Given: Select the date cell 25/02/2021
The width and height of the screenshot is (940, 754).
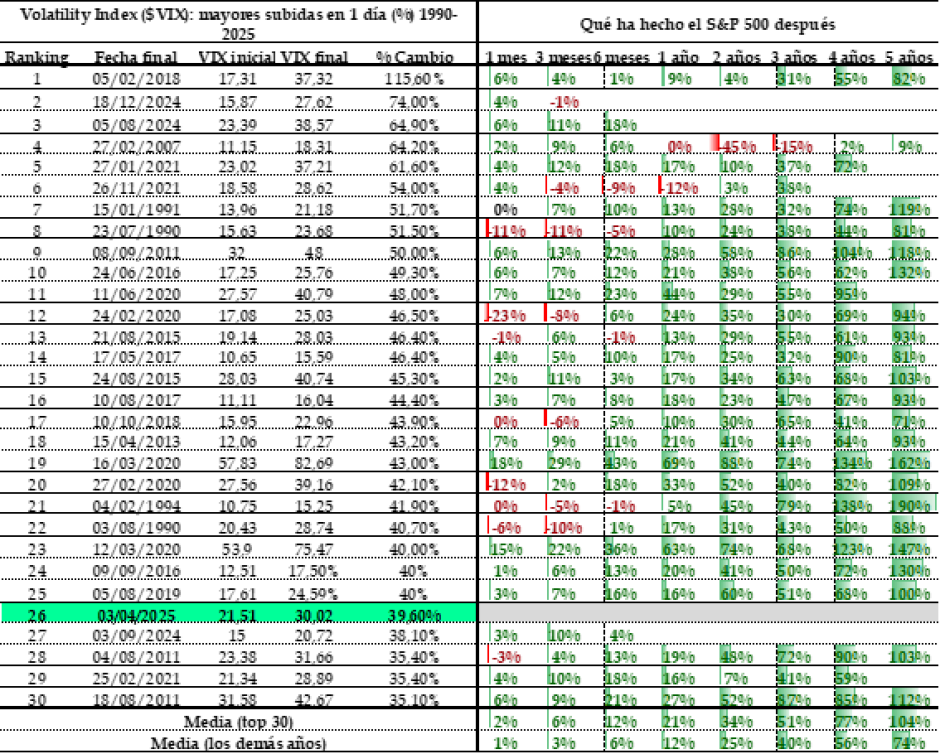Looking at the screenshot, I should (136, 679).
